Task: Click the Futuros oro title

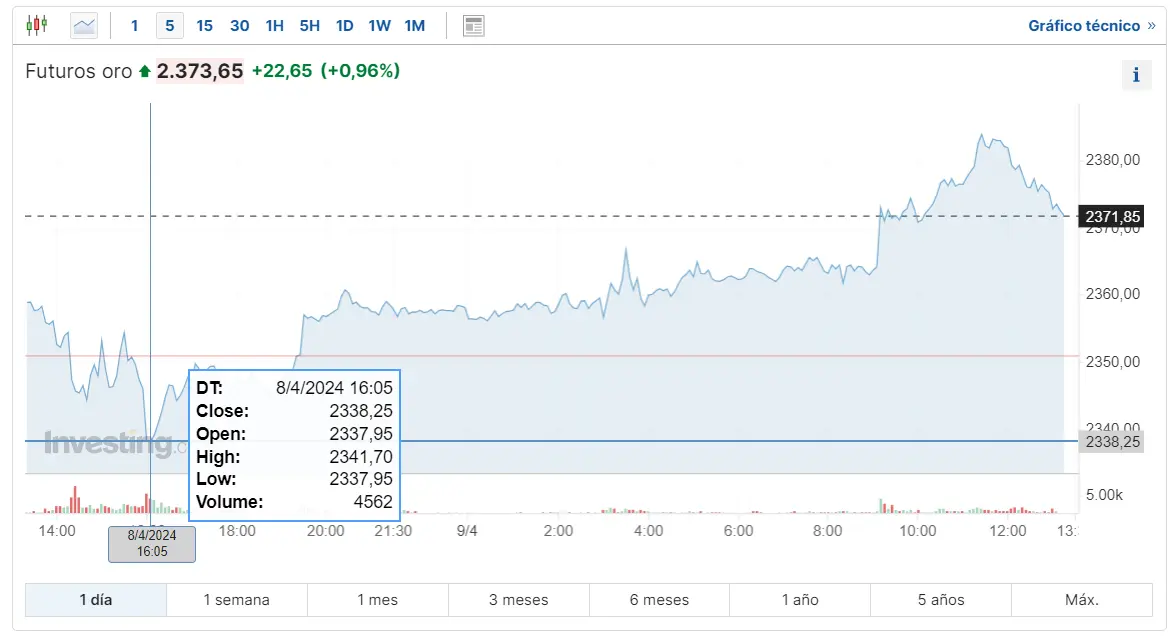Action: click(x=78, y=72)
